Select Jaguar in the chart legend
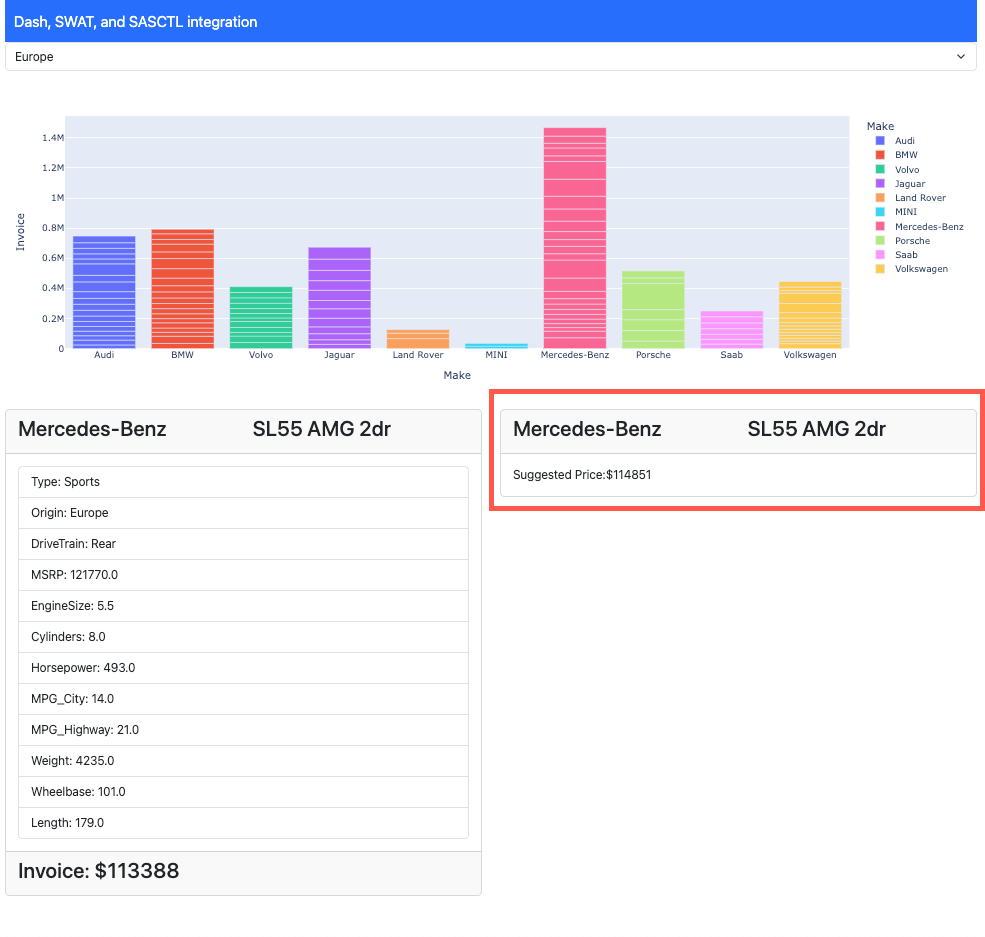Viewport: 985px width, 937px height. click(x=878, y=183)
